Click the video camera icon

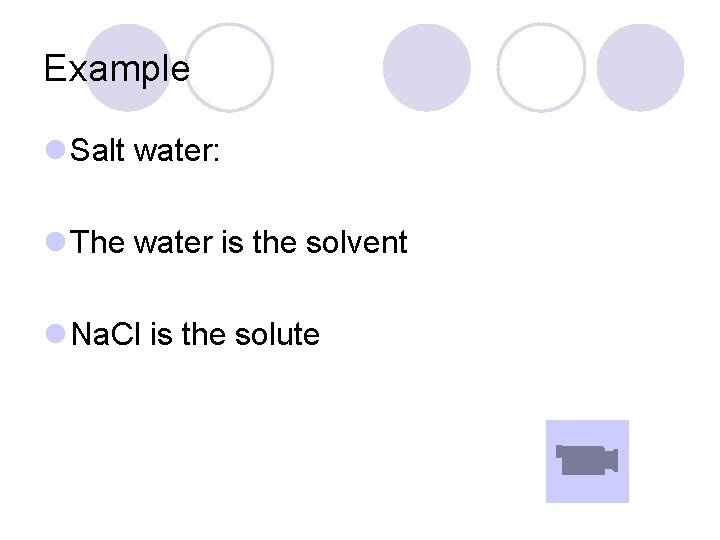coord(587,460)
